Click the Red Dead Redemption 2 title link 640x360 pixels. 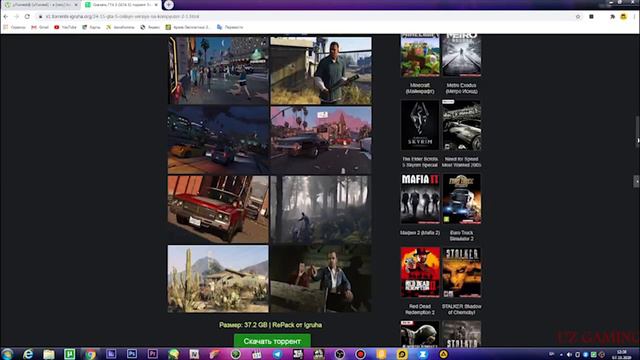pos(420,309)
